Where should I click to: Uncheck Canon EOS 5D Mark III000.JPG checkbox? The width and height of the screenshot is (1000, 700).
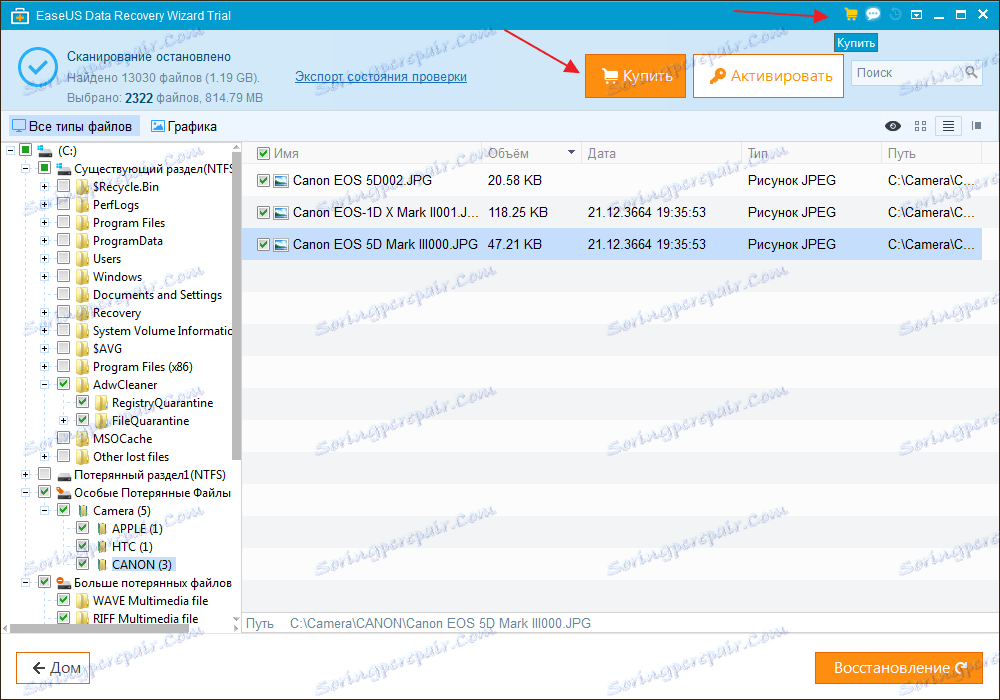(263, 244)
